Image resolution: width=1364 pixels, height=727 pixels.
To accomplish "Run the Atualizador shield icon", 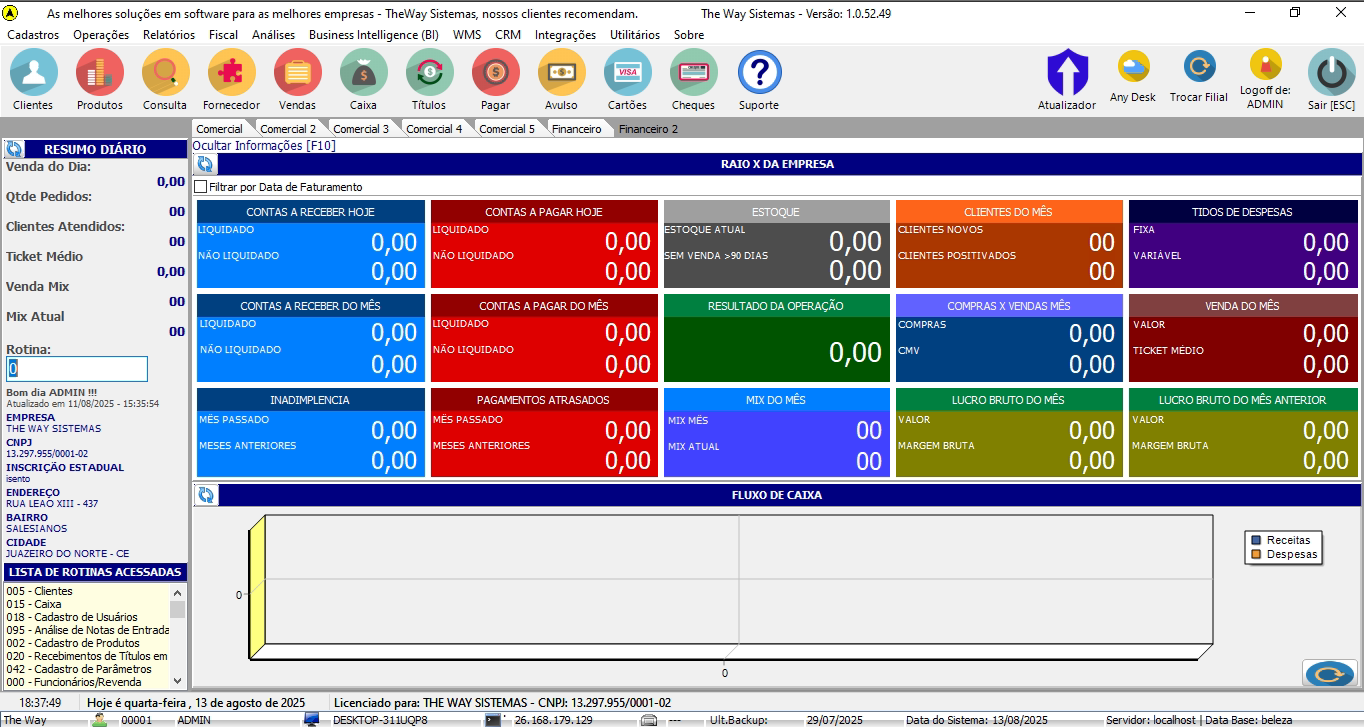I will (1066, 74).
